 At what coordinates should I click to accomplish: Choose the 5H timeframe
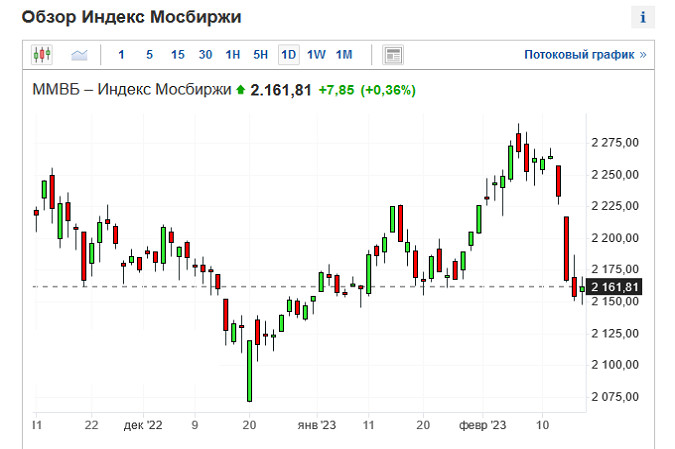click(260, 54)
